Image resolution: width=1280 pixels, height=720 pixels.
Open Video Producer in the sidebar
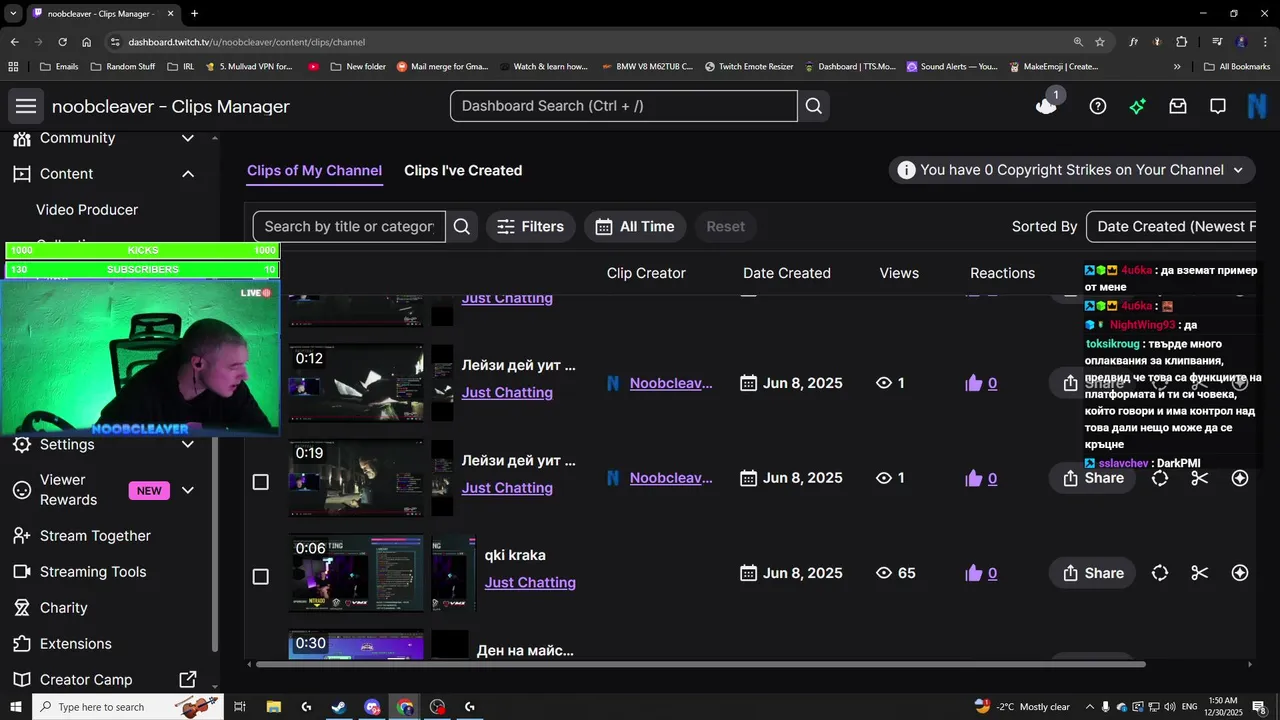pyautogui.click(x=87, y=210)
